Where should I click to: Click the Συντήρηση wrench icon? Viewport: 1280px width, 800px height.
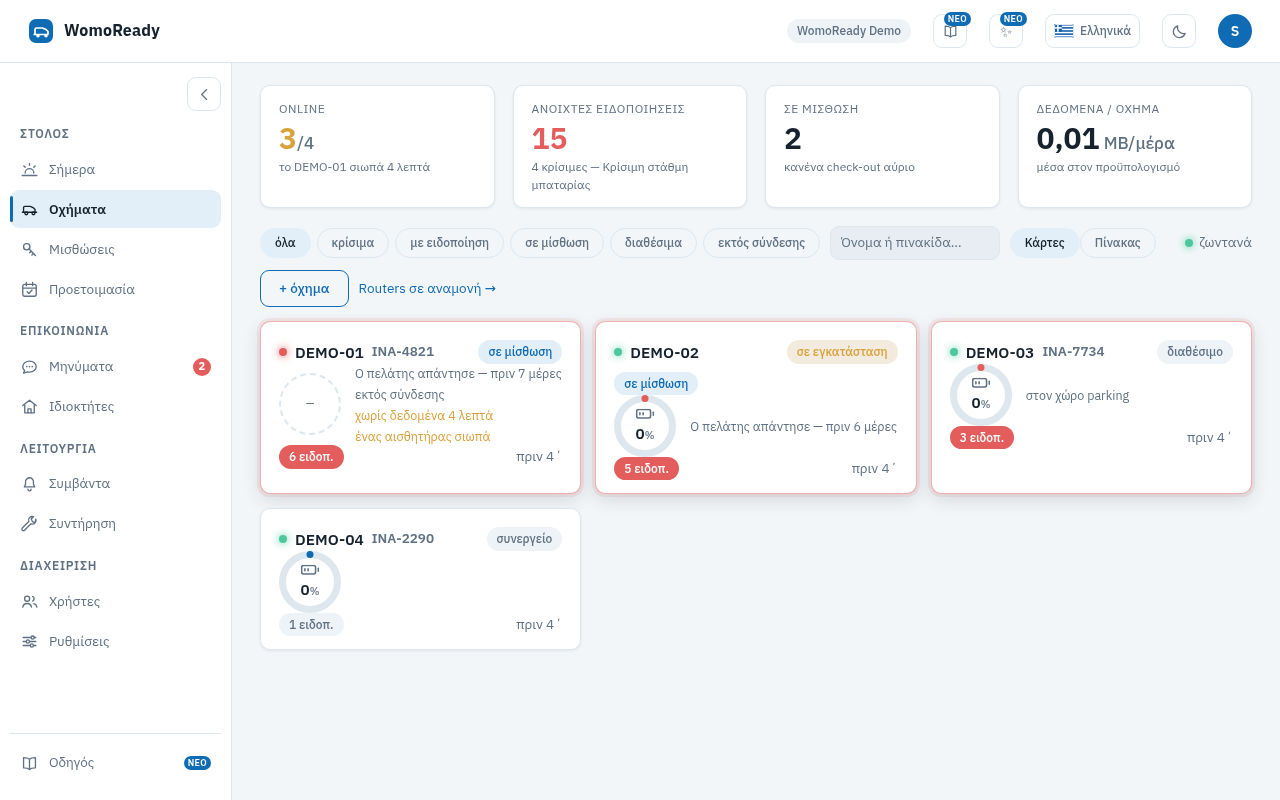[29, 524]
